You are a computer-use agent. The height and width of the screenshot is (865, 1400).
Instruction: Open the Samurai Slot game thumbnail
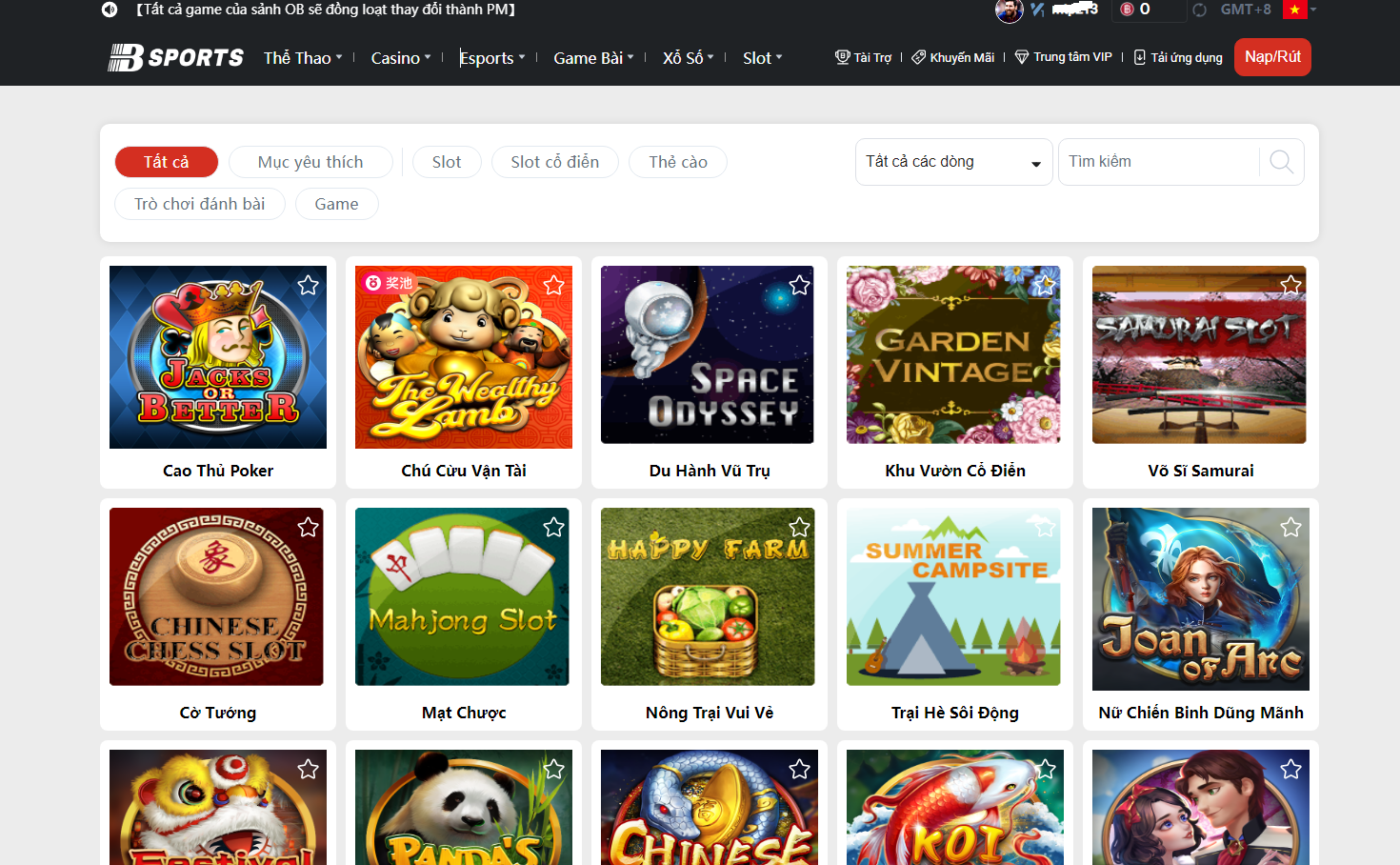(1199, 354)
